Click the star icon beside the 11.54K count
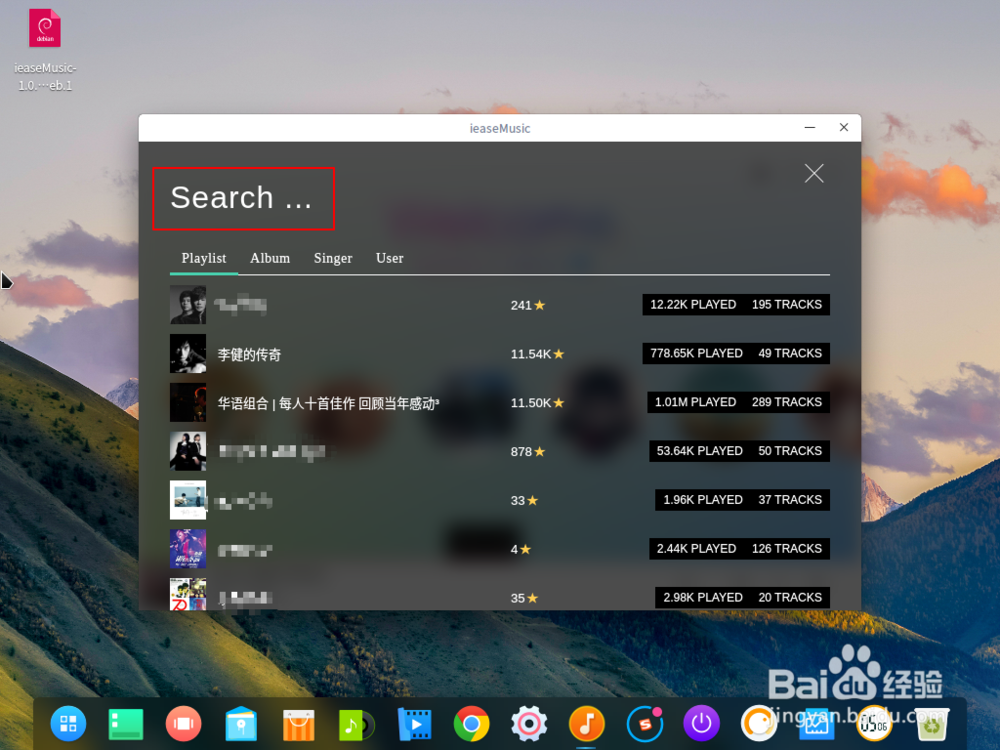This screenshot has height=750, width=1000. (x=557, y=353)
